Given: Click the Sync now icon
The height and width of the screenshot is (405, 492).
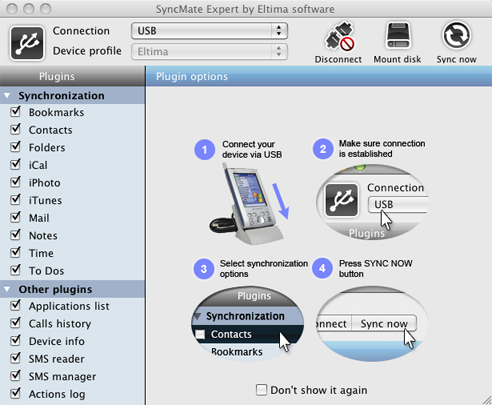Looking at the screenshot, I should tap(456, 35).
